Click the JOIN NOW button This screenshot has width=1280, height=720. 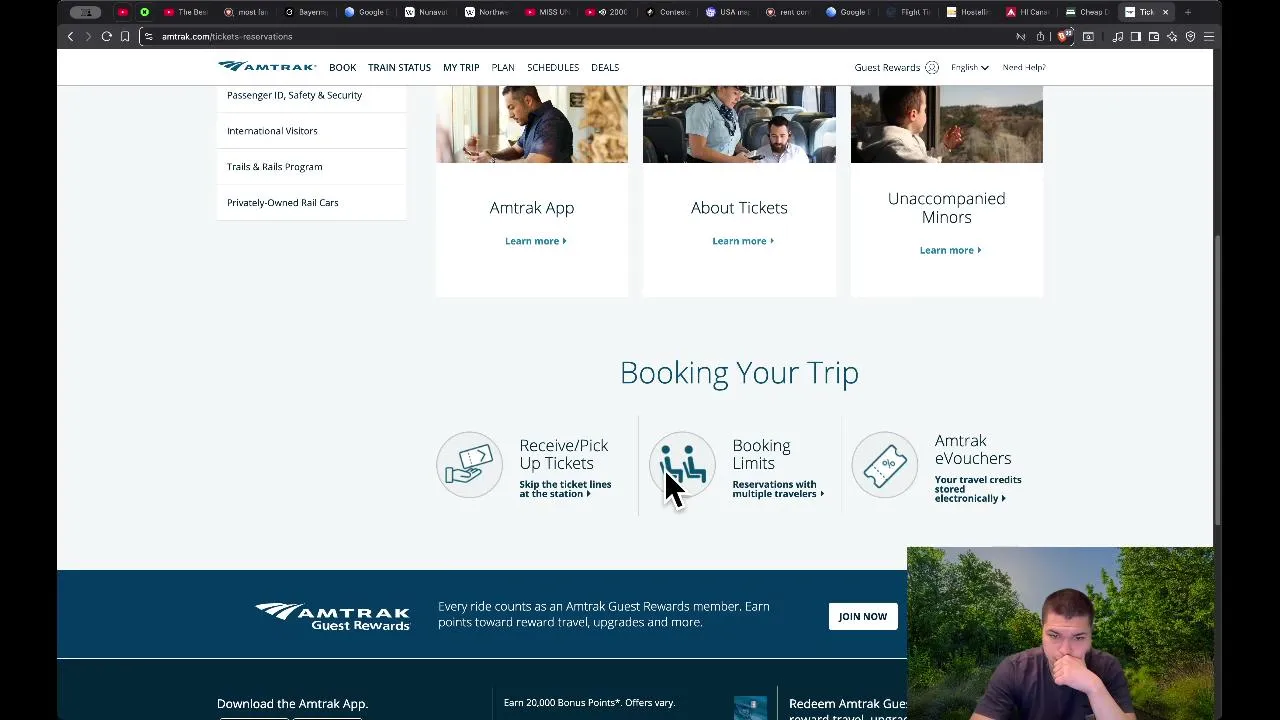pyautogui.click(x=862, y=616)
